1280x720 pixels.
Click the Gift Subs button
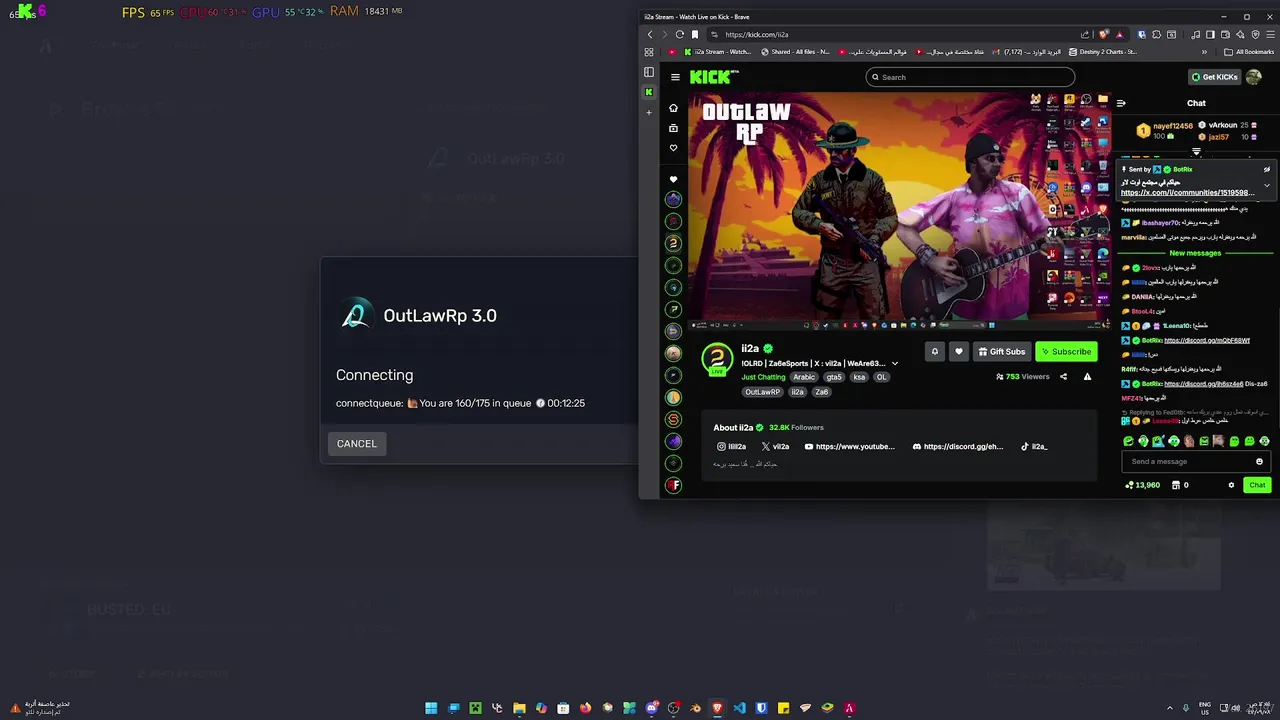[1002, 351]
